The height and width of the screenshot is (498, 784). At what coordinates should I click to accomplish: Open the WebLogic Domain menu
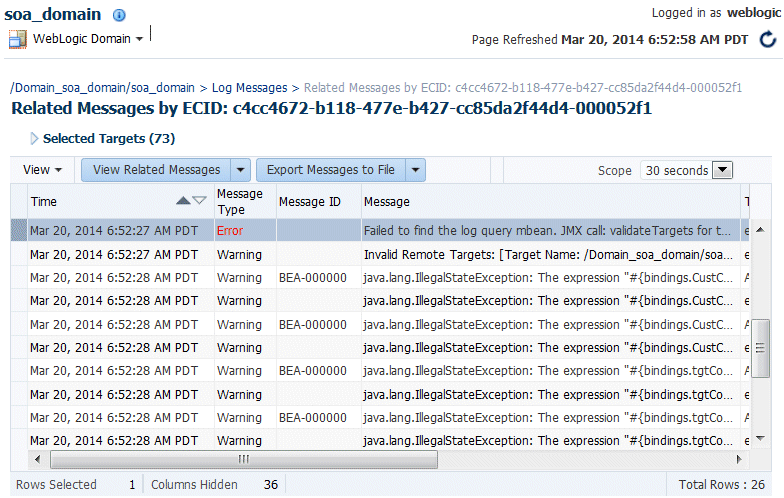[x=88, y=39]
